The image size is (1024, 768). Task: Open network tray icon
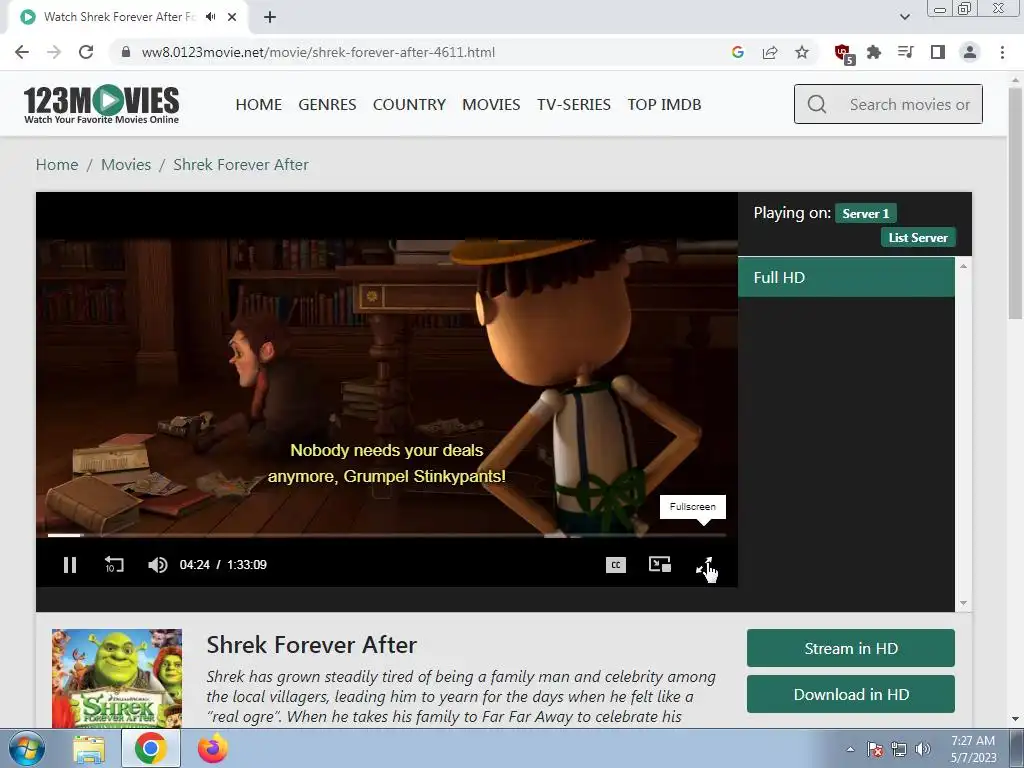(899, 749)
